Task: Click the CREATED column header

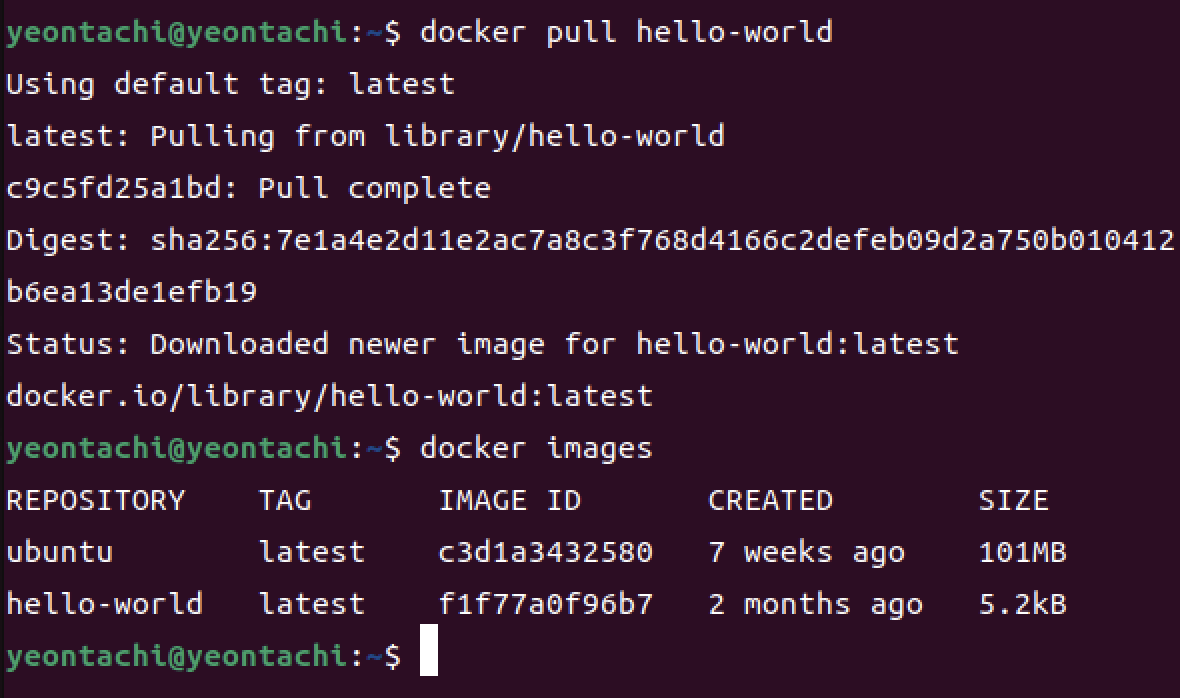Action: [x=771, y=501]
